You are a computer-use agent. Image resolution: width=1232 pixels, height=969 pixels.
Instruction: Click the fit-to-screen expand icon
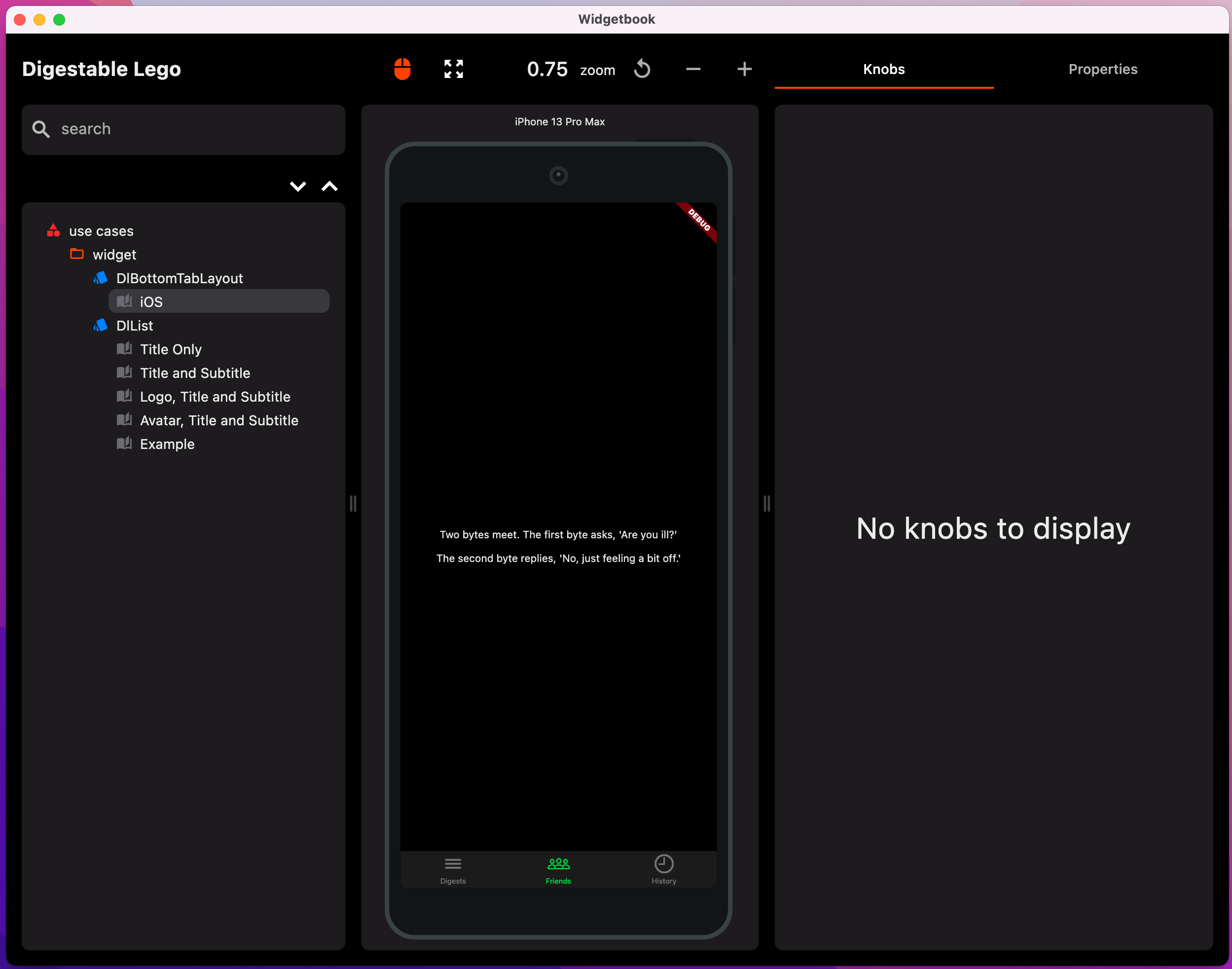pos(454,69)
